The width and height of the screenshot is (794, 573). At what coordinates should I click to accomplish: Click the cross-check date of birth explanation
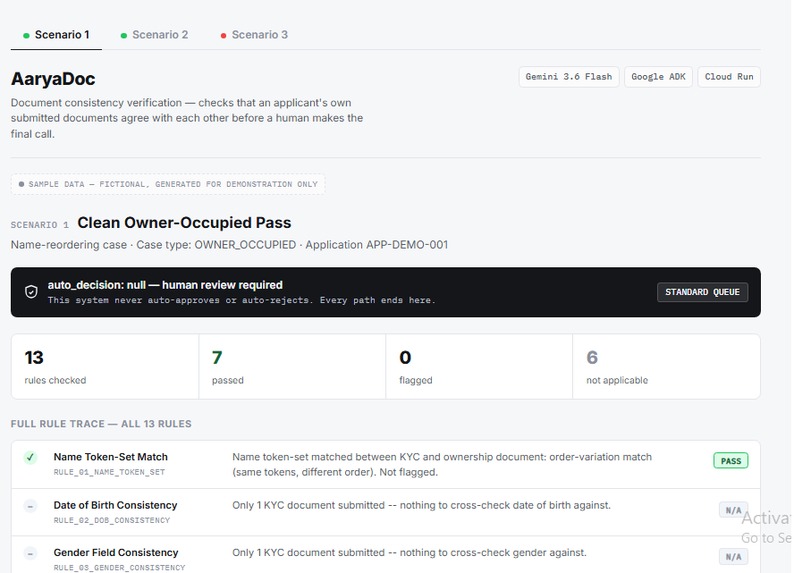(421, 505)
